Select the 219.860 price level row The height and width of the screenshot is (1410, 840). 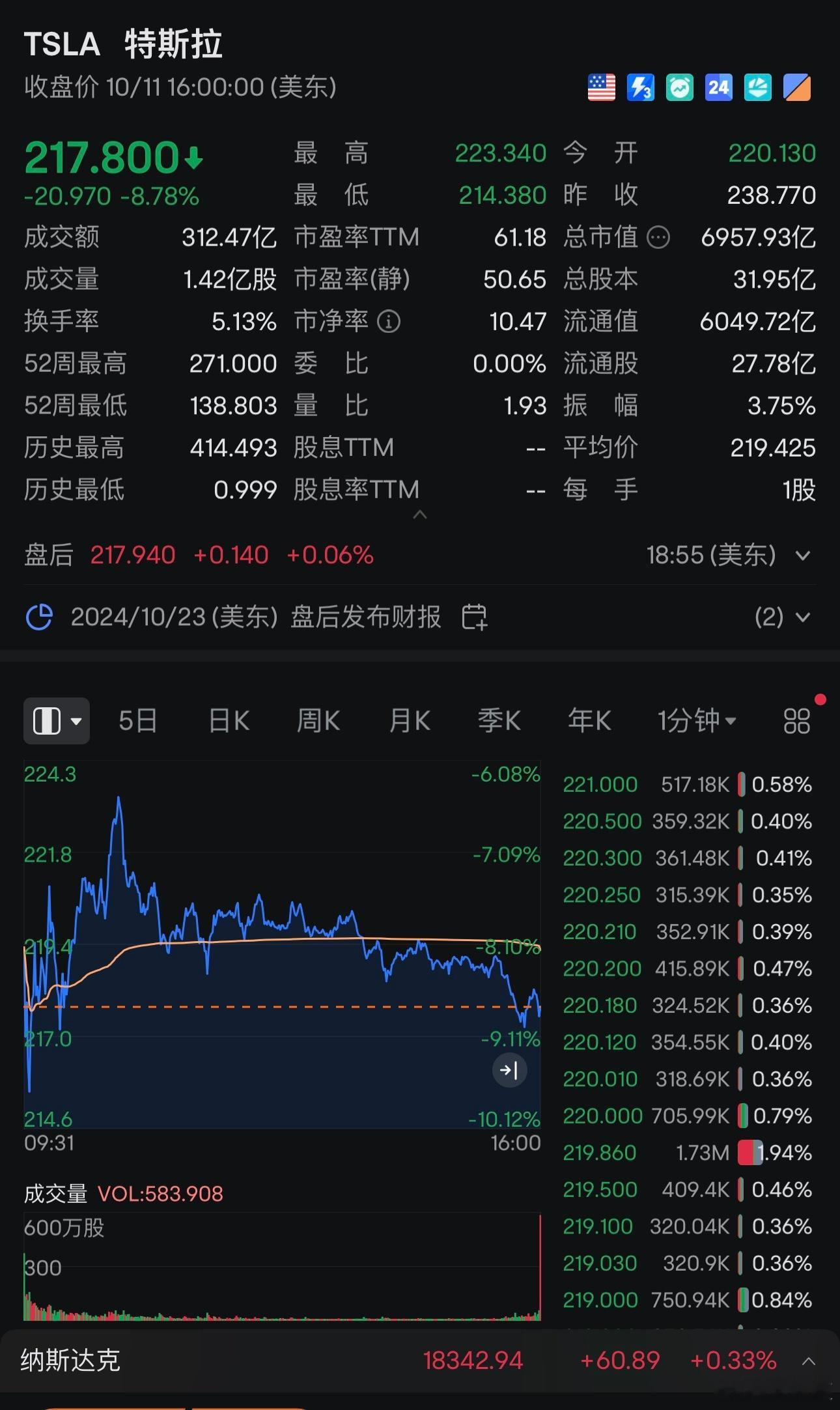pos(687,1153)
